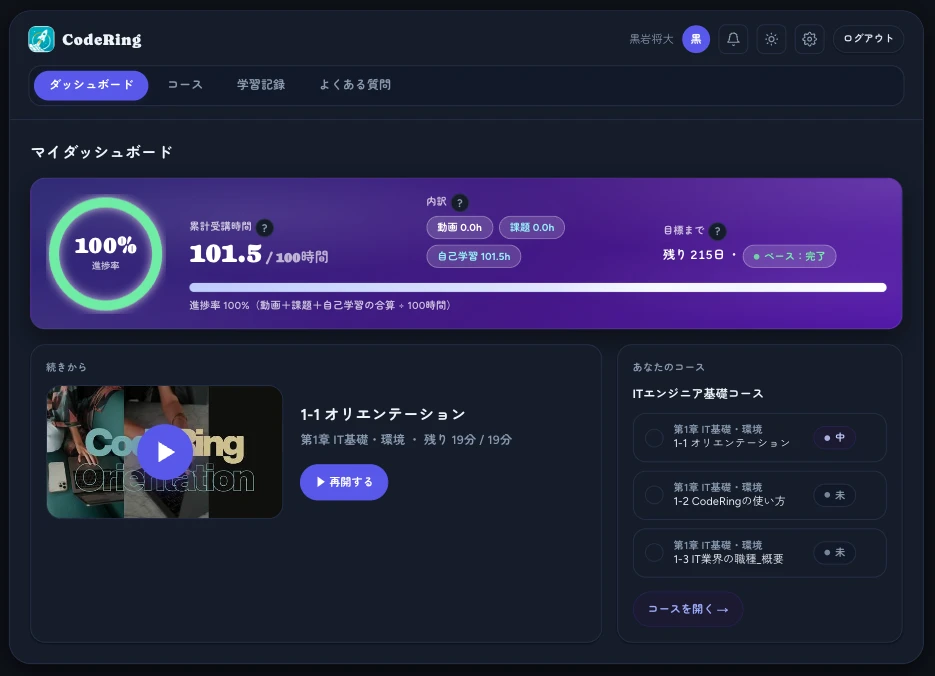Click the horizontal progress bar
The height and width of the screenshot is (676, 935).
coord(538,287)
